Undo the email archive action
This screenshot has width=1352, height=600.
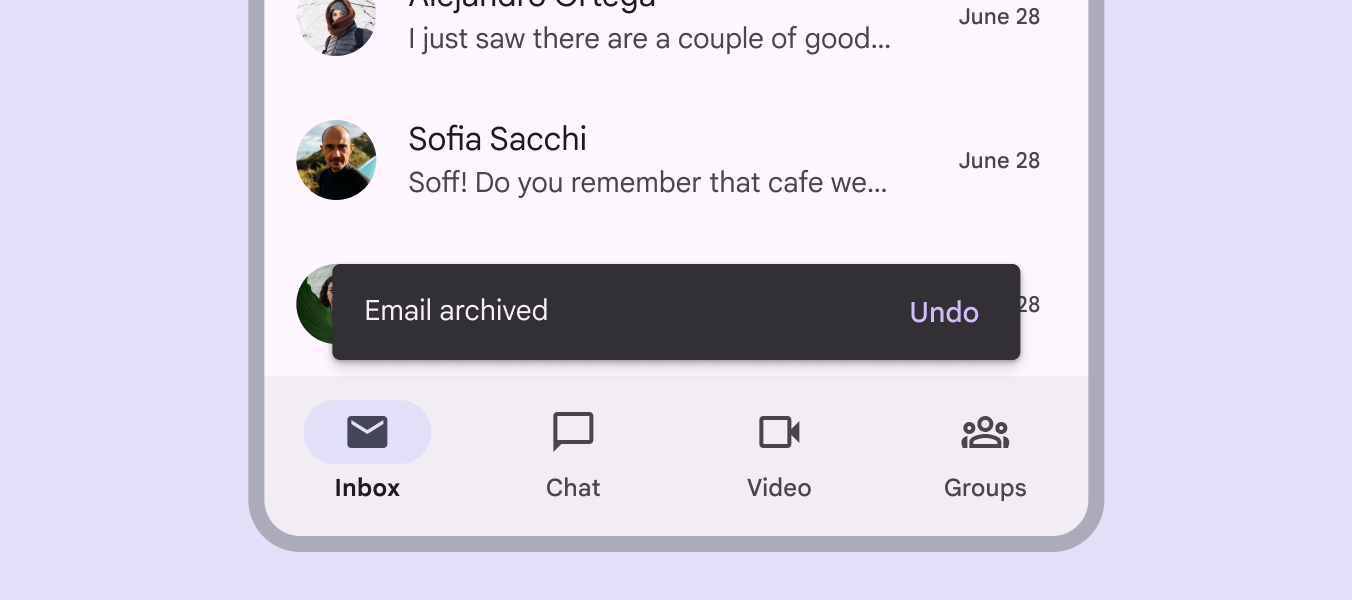(x=944, y=312)
